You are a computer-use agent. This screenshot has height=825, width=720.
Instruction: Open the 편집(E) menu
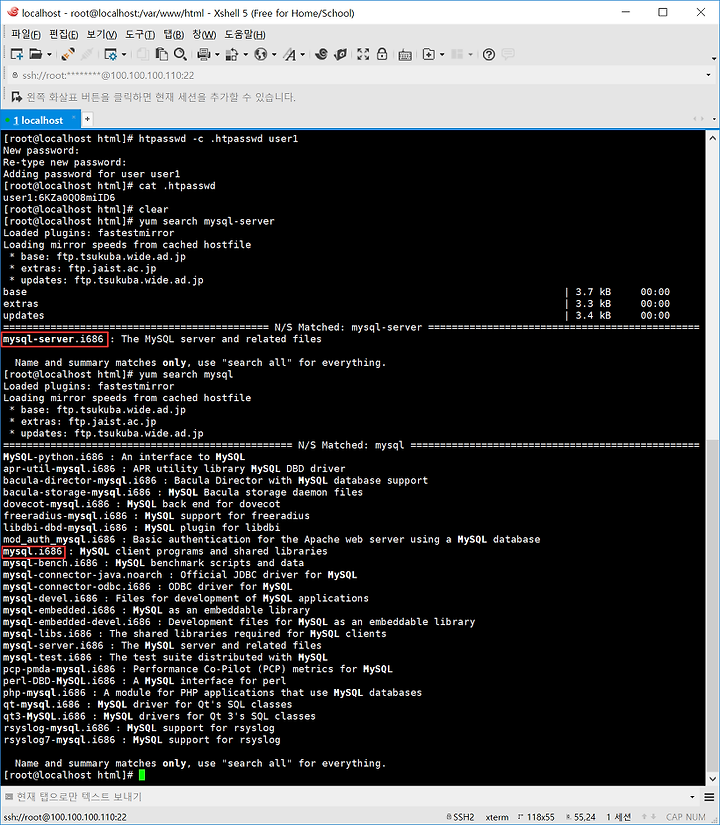tap(64, 35)
